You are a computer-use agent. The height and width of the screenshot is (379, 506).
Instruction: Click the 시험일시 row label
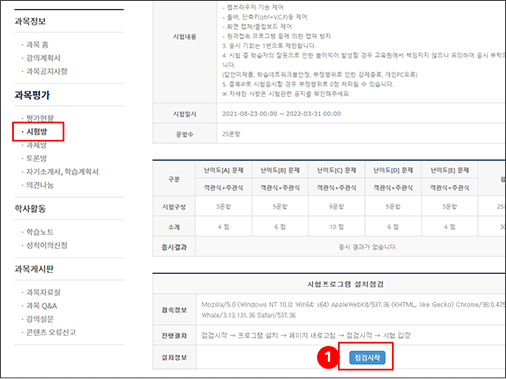point(184,114)
